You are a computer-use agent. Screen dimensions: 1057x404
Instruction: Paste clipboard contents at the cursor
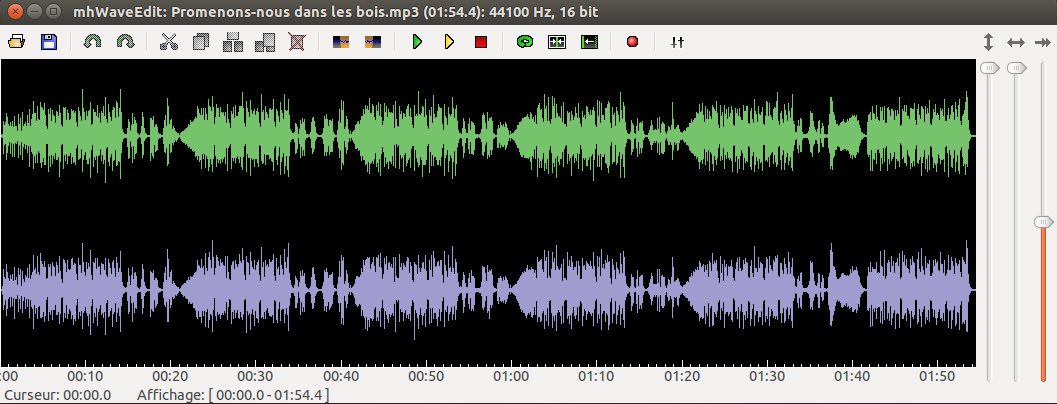233,42
